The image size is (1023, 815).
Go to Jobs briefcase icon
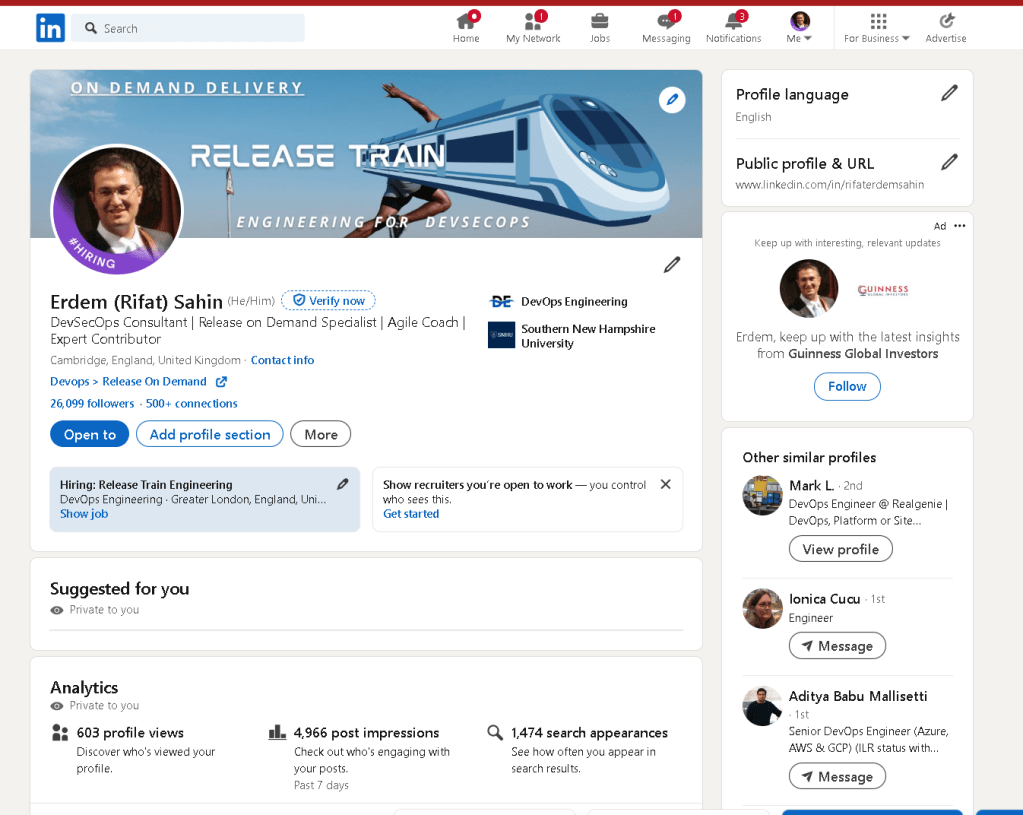pyautogui.click(x=600, y=22)
